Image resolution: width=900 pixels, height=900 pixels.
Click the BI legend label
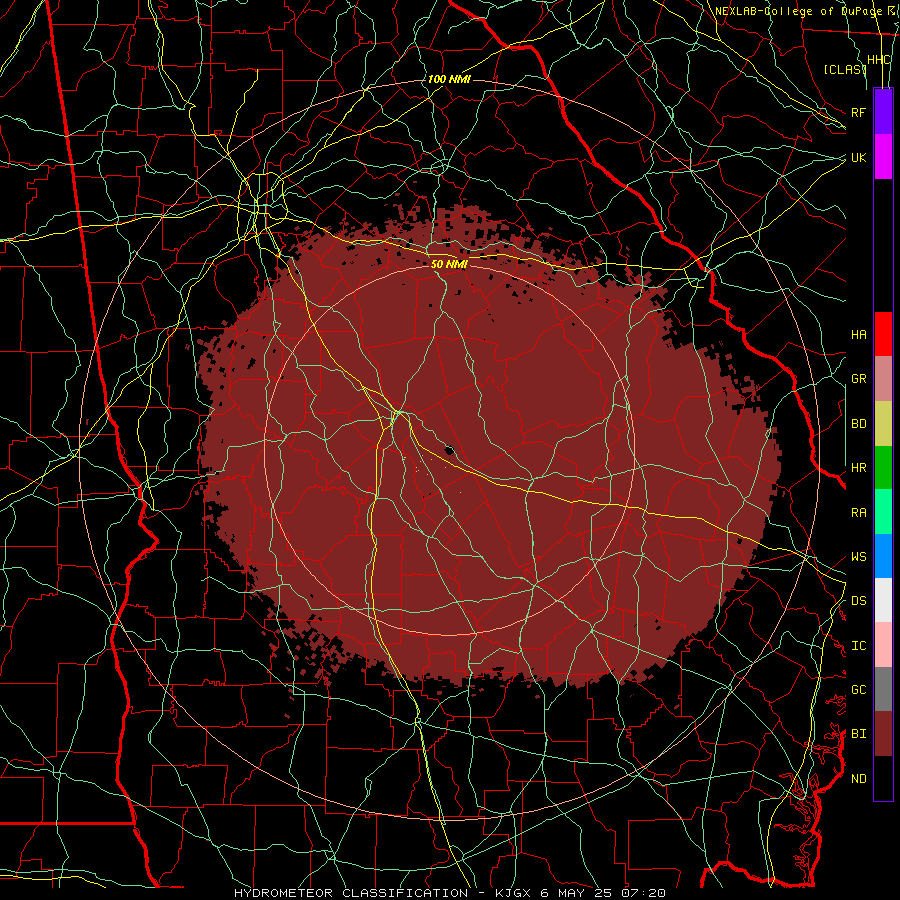click(x=858, y=734)
